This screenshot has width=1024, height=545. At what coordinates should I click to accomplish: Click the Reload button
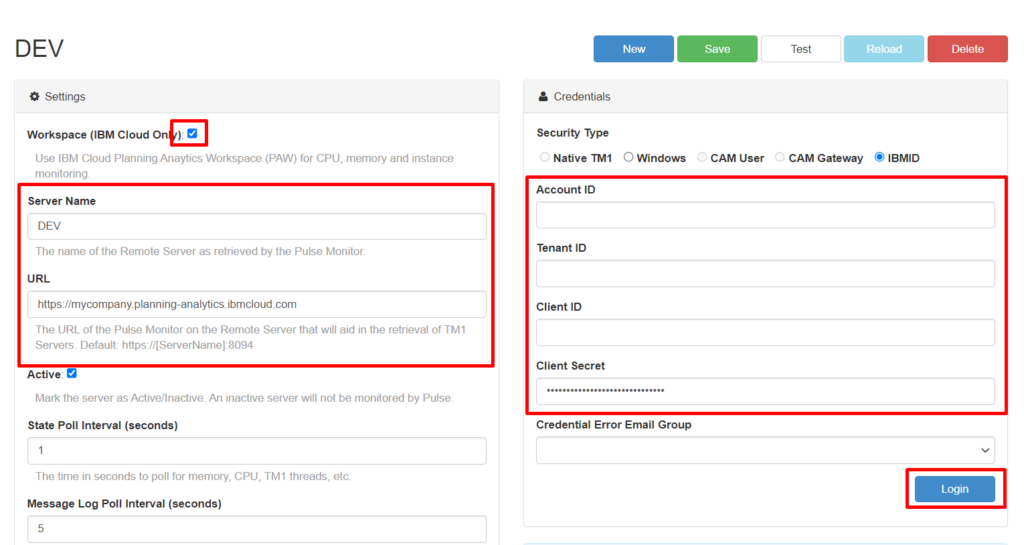coord(884,49)
